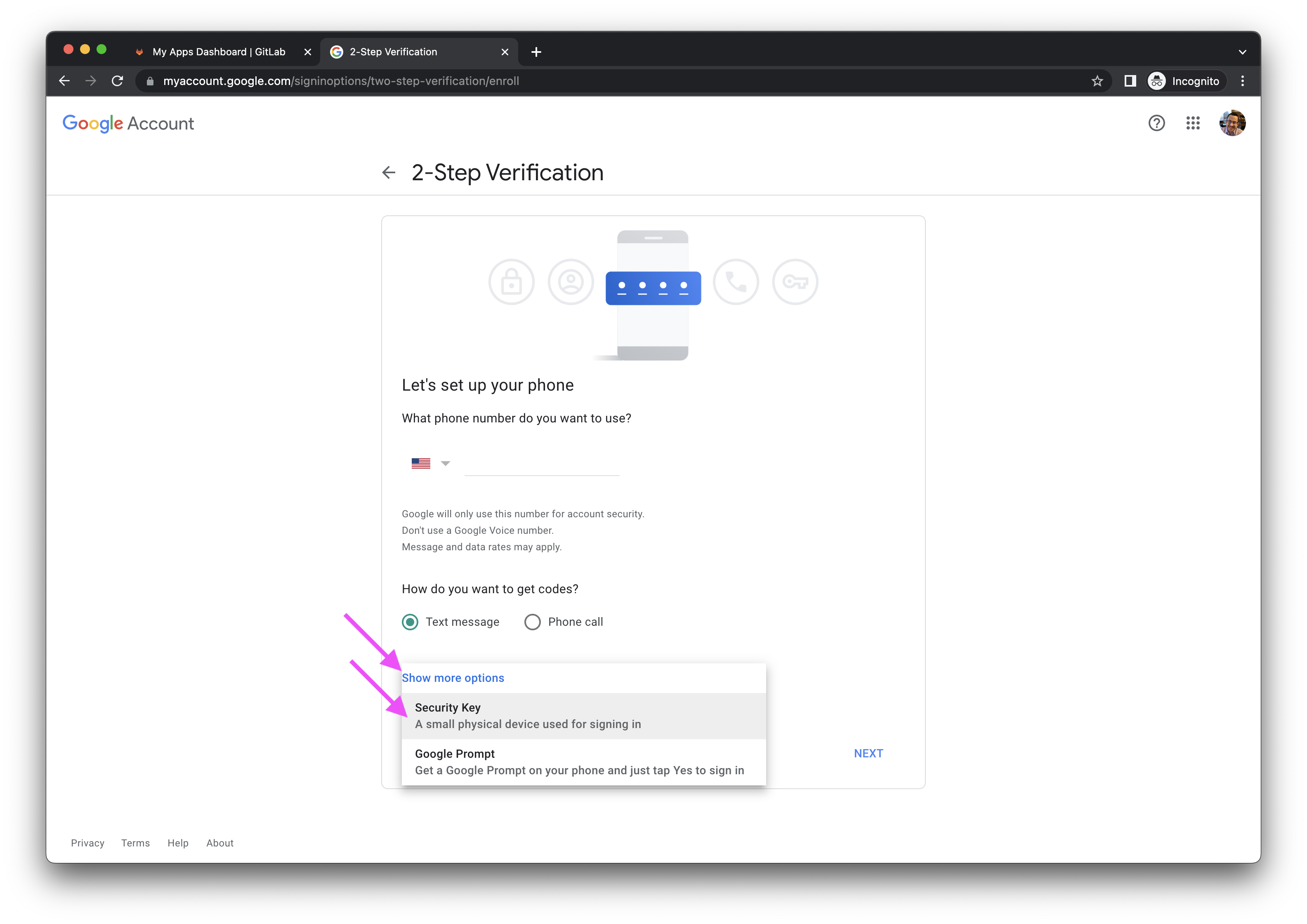Image resolution: width=1307 pixels, height=924 pixels.
Task: Bookmark this page with the star icon
Action: click(x=1097, y=81)
